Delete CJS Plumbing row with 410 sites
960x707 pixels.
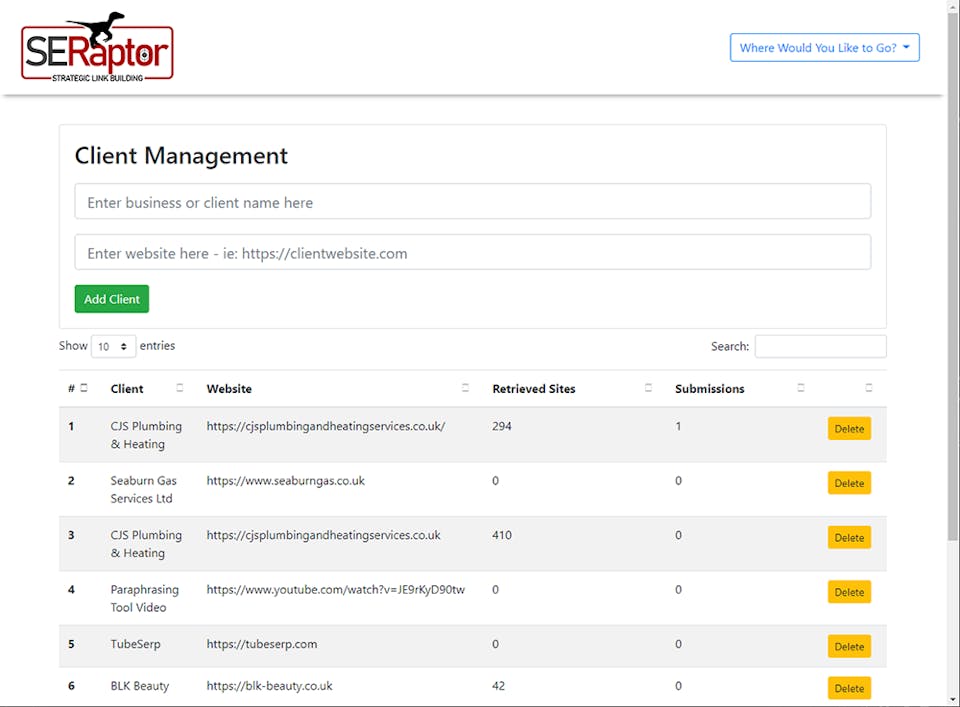849,538
